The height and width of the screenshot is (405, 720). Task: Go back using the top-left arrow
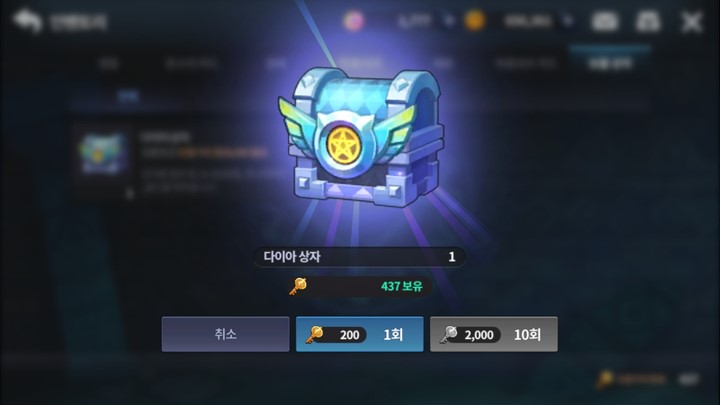point(27,21)
